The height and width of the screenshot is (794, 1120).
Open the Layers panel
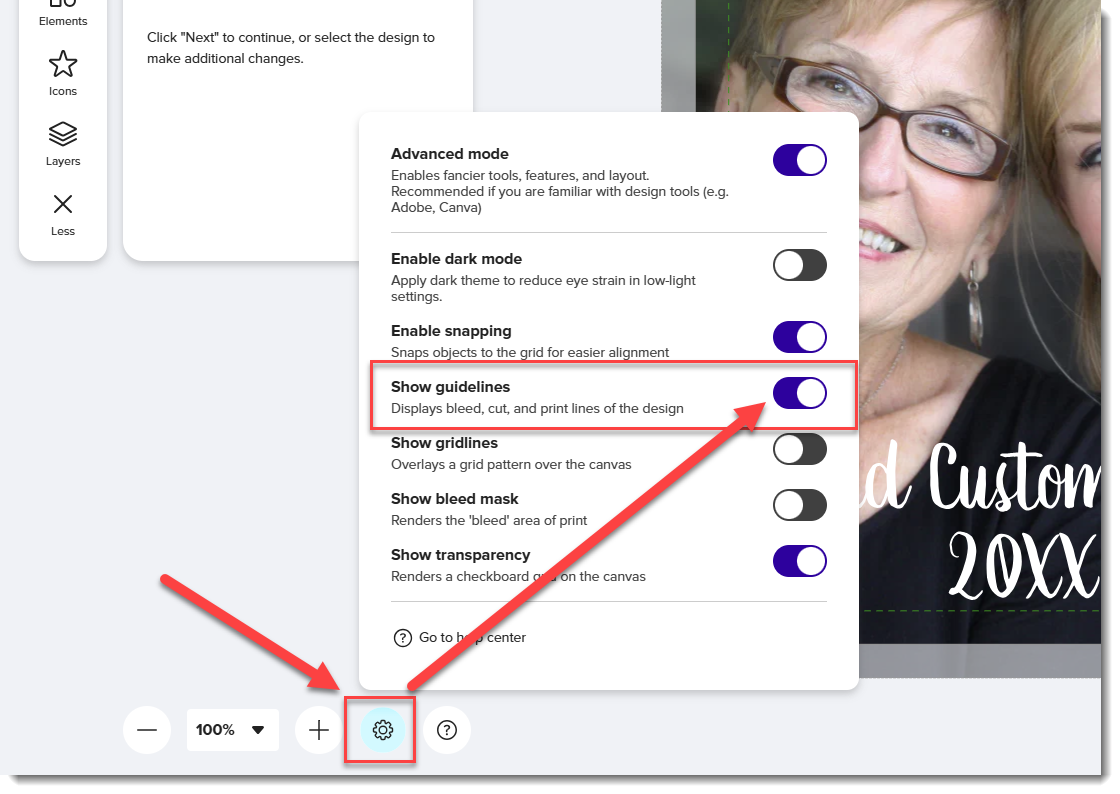pyautogui.click(x=63, y=144)
